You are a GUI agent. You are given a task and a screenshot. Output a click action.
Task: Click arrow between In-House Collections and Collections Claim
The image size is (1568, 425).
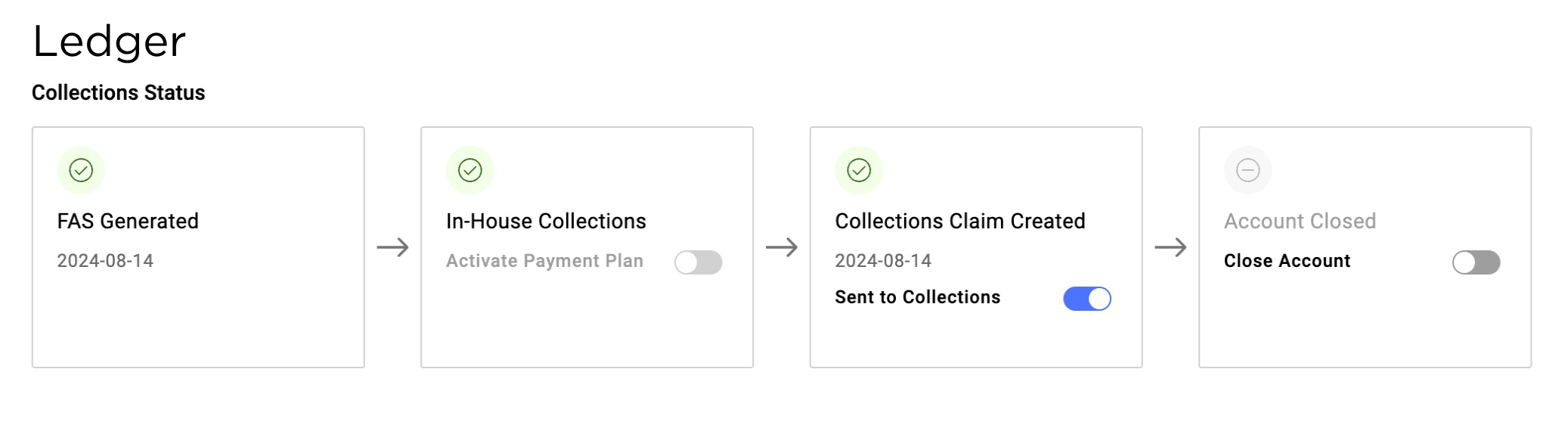point(782,247)
